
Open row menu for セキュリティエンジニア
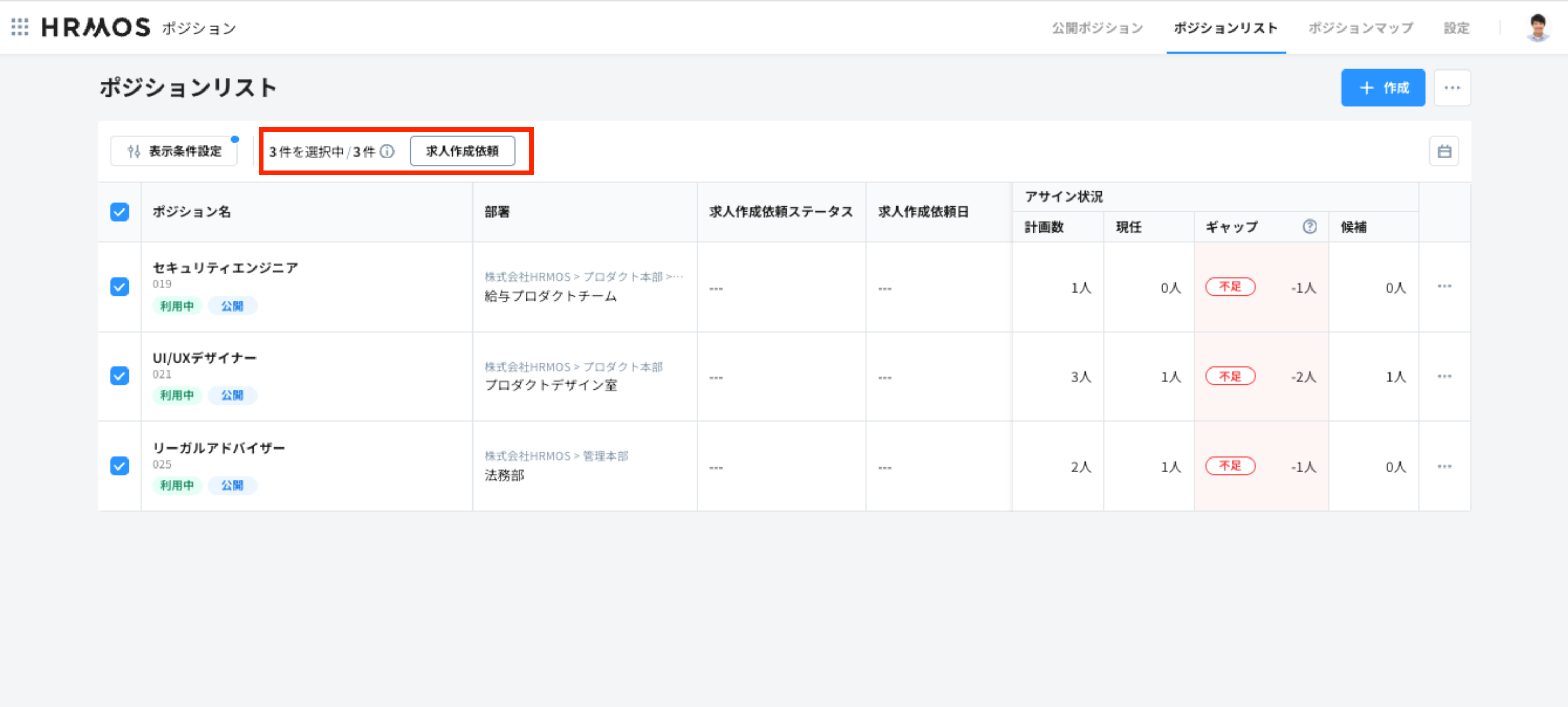(1444, 286)
